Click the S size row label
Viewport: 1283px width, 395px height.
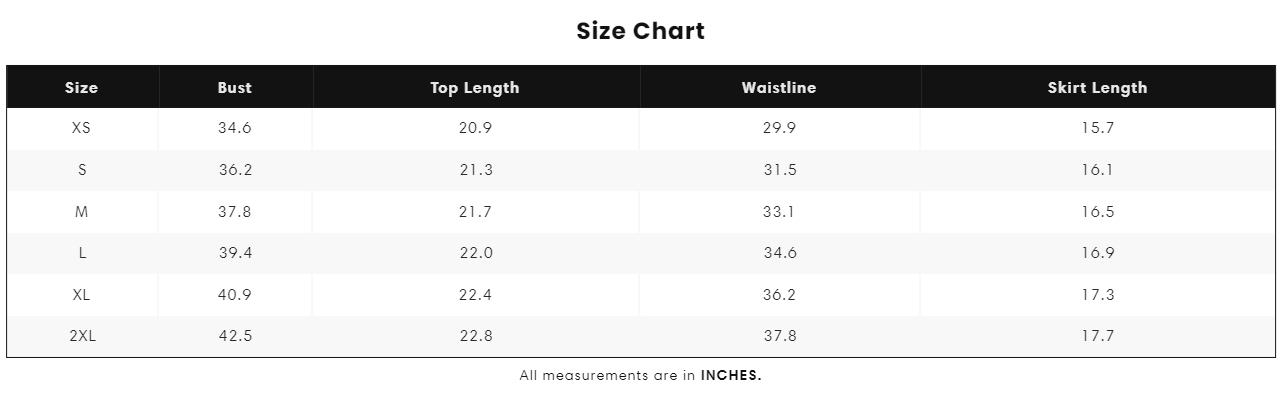click(x=82, y=170)
